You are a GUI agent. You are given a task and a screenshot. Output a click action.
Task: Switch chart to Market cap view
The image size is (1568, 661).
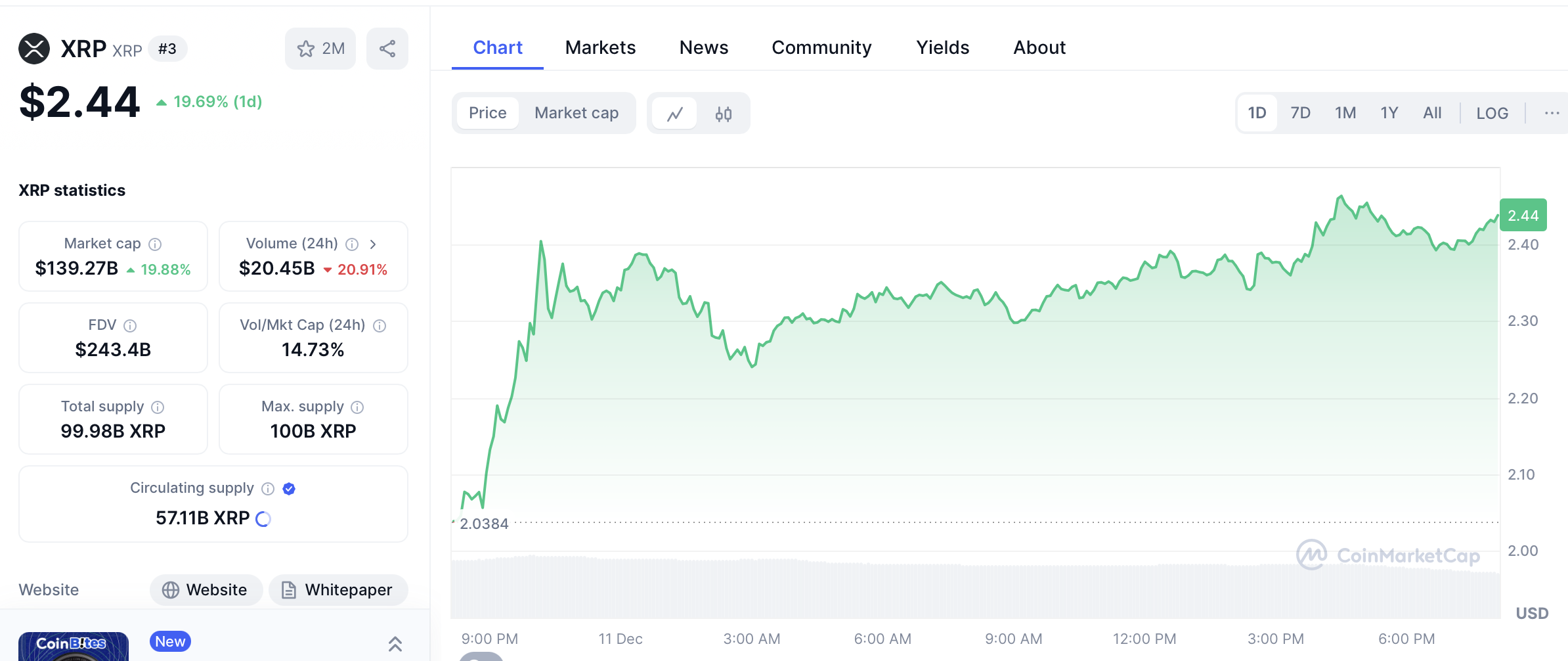[x=576, y=113]
